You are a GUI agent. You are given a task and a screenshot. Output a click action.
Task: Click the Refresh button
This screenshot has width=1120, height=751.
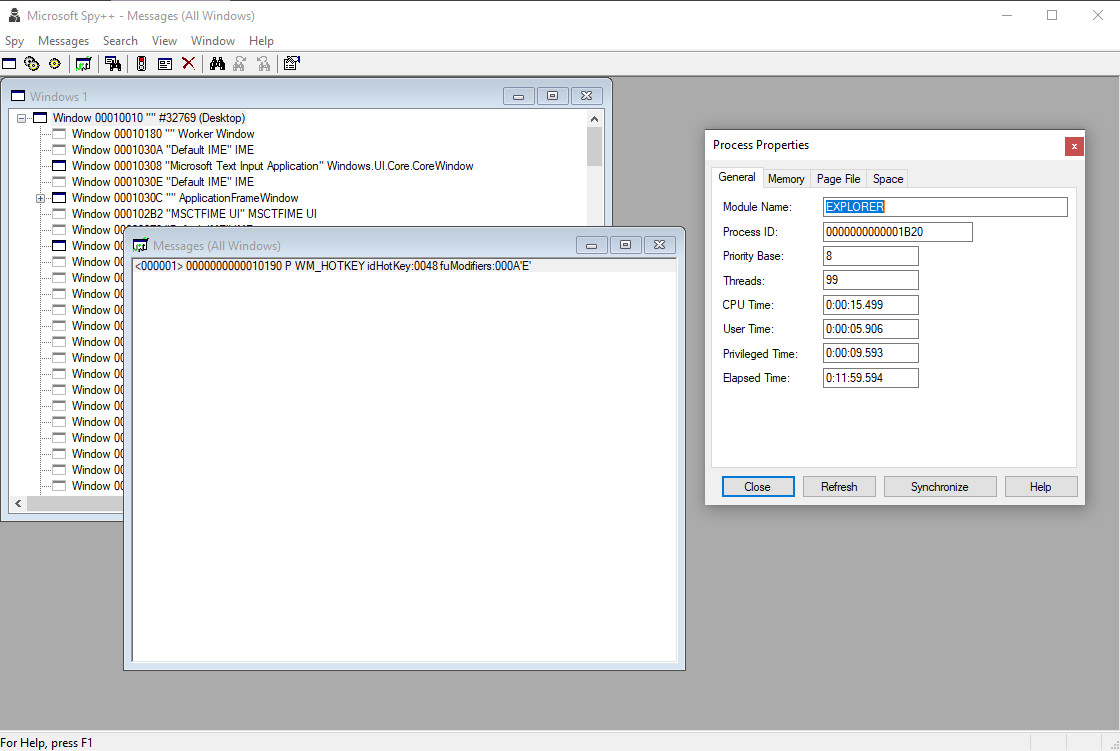tap(839, 487)
